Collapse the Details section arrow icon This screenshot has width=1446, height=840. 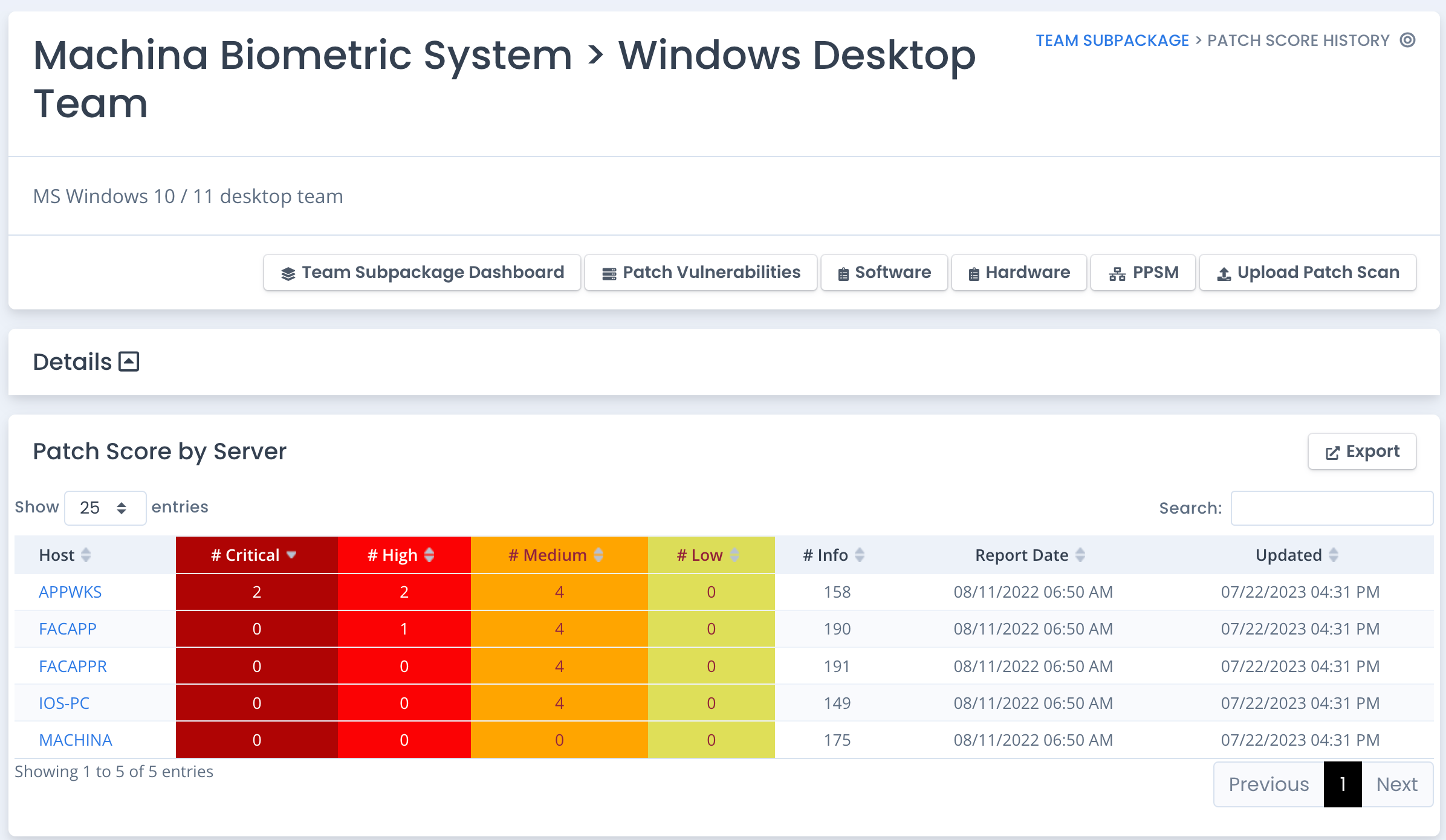[x=129, y=361]
